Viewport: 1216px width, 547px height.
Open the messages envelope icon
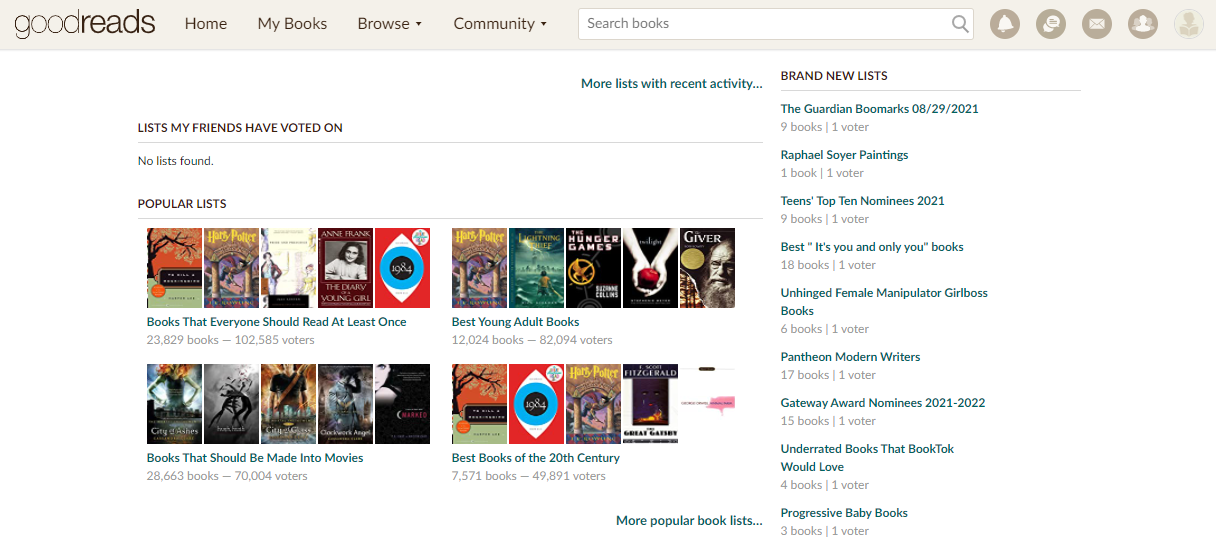[x=1097, y=24]
